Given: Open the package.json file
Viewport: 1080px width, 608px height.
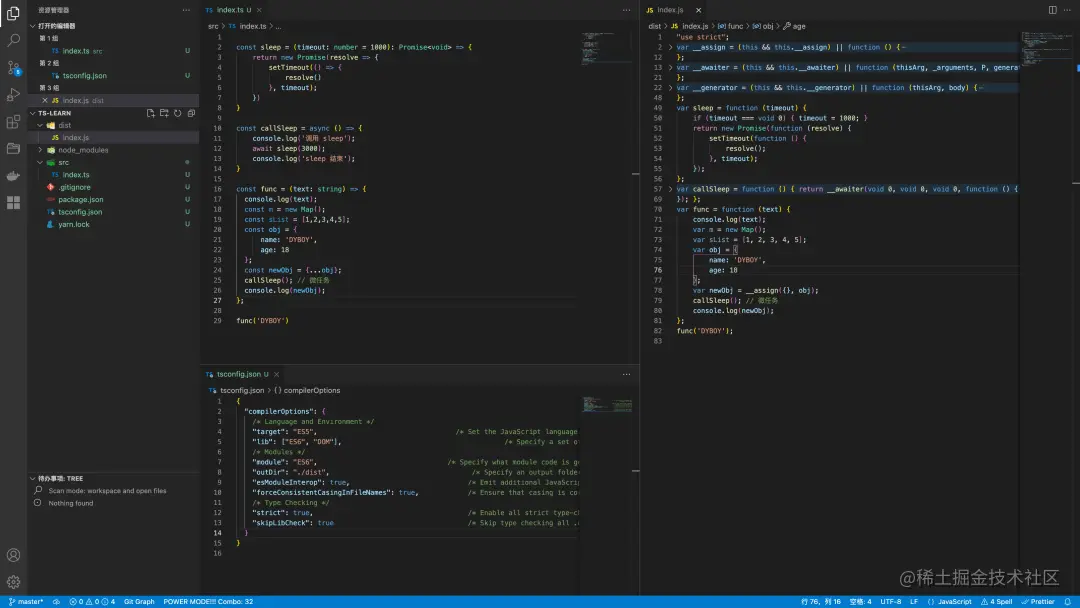Looking at the screenshot, I should [x=114, y=200].
